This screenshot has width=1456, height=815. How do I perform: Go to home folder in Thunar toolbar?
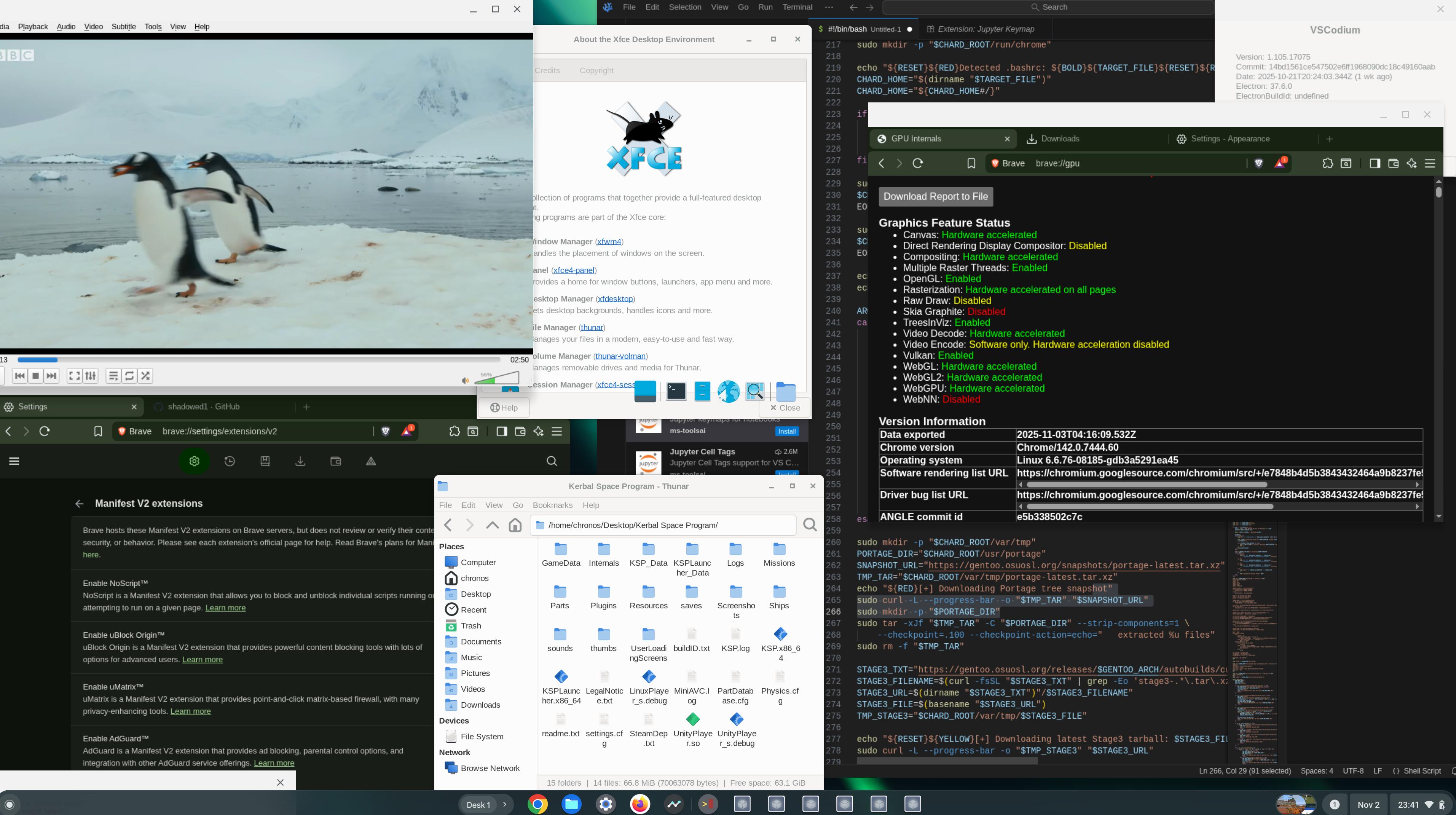(515, 525)
